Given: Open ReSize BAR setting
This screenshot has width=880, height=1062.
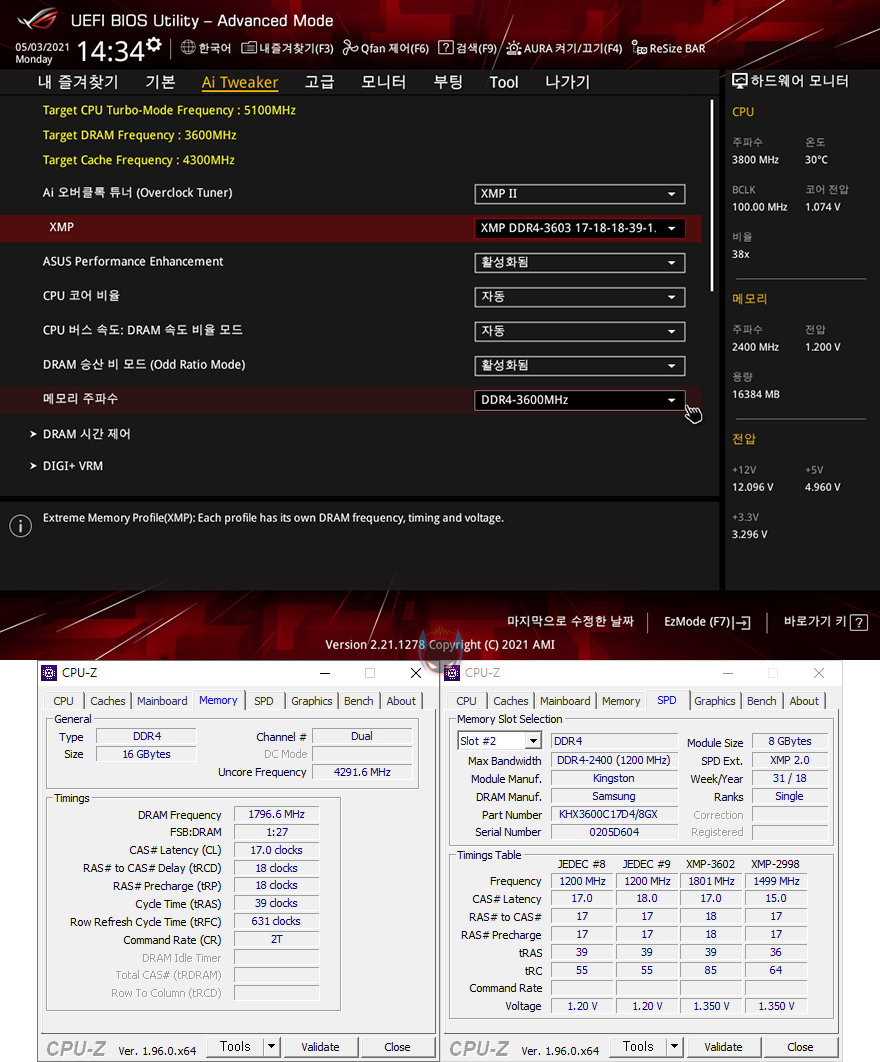Looking at the screenshot, I should [669, 48].
